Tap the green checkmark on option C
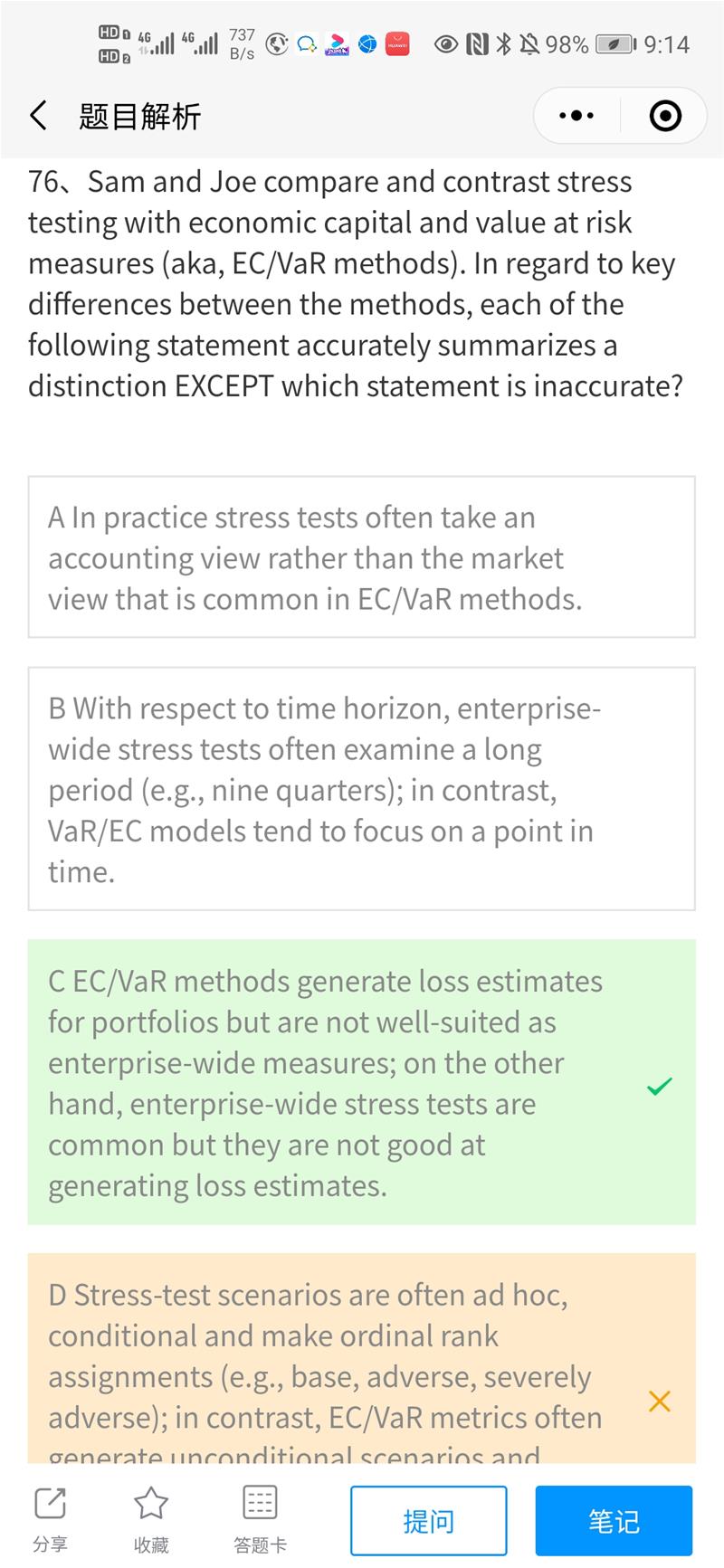 (660, 1086)
